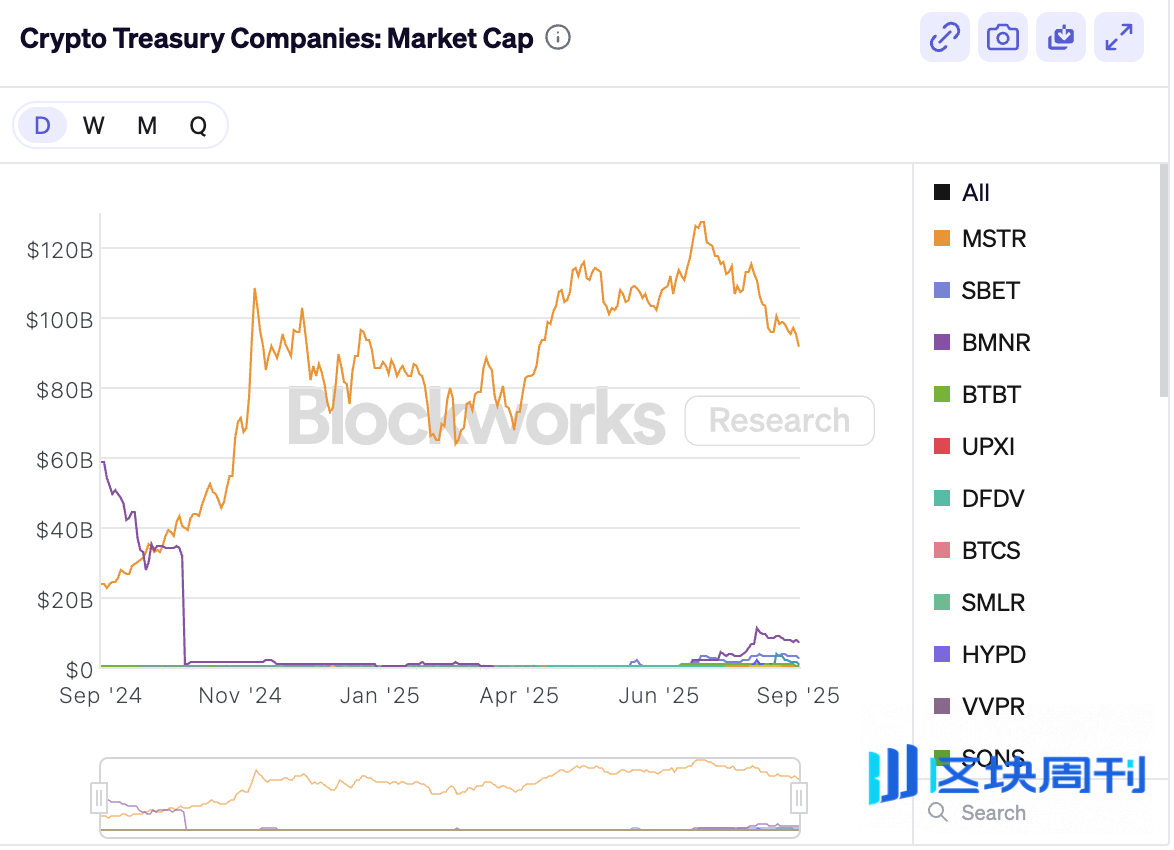Image resolution: width=1174 pixels, height=850 pixels.
Task: Click the $20B y-axis label
Action: pos(64,600)
